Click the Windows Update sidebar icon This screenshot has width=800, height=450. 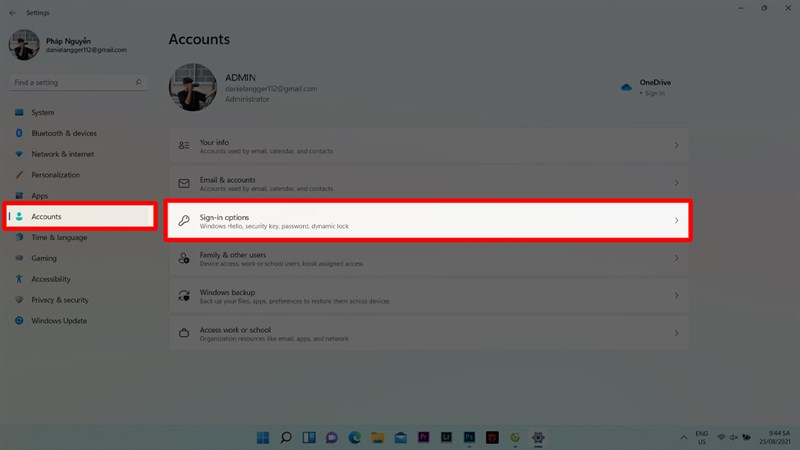[19, 321]
